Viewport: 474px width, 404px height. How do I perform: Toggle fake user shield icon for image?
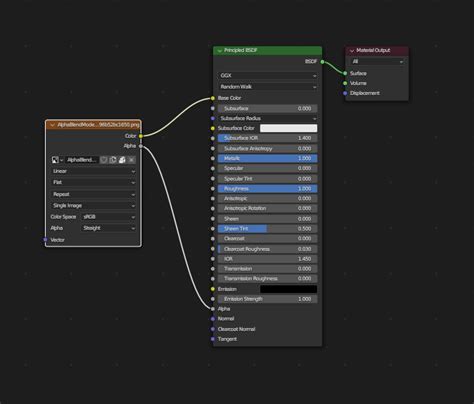104,160
